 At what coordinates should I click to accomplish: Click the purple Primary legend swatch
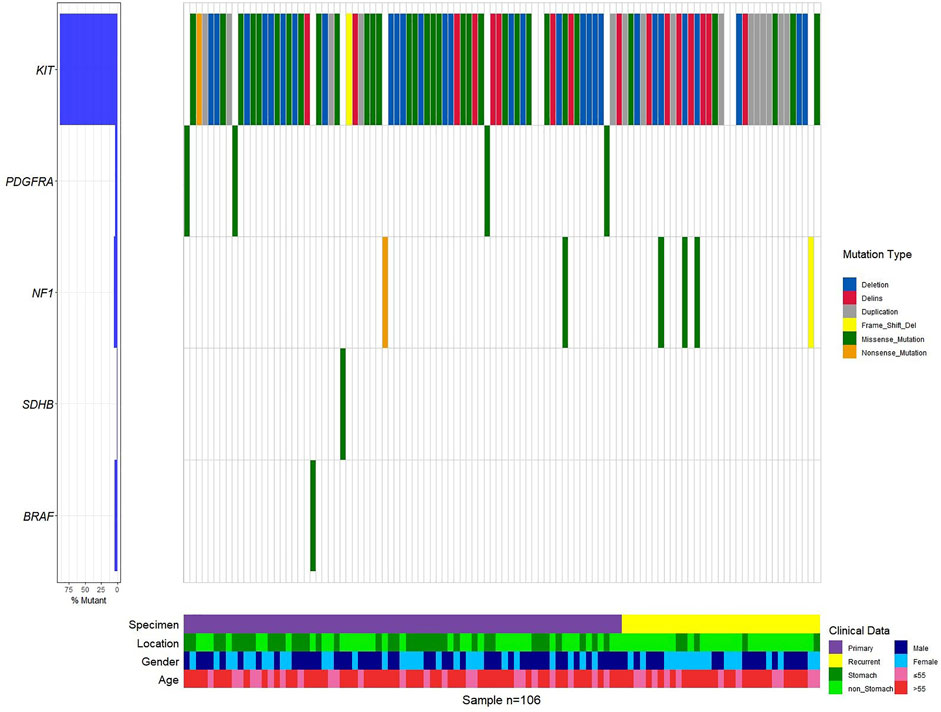tap(835, 648)
